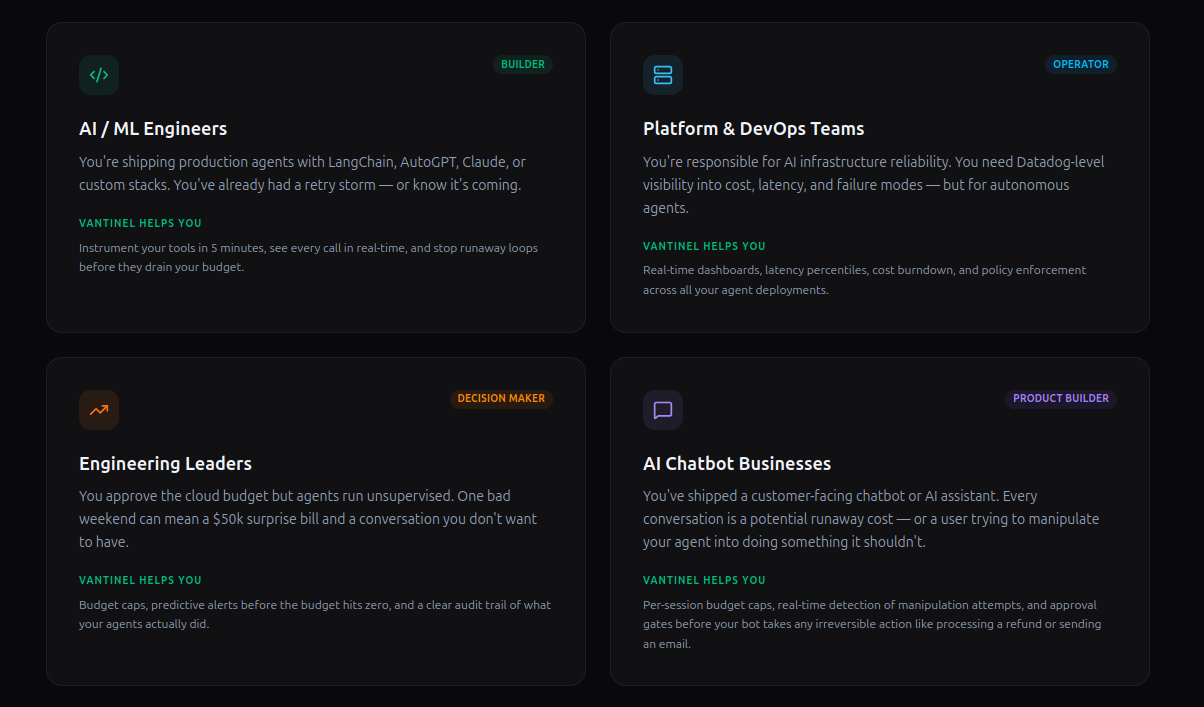1204x707 pixels.
Task: Select the Platform & DevOps Teams heading
Action: tap(753, 129)
